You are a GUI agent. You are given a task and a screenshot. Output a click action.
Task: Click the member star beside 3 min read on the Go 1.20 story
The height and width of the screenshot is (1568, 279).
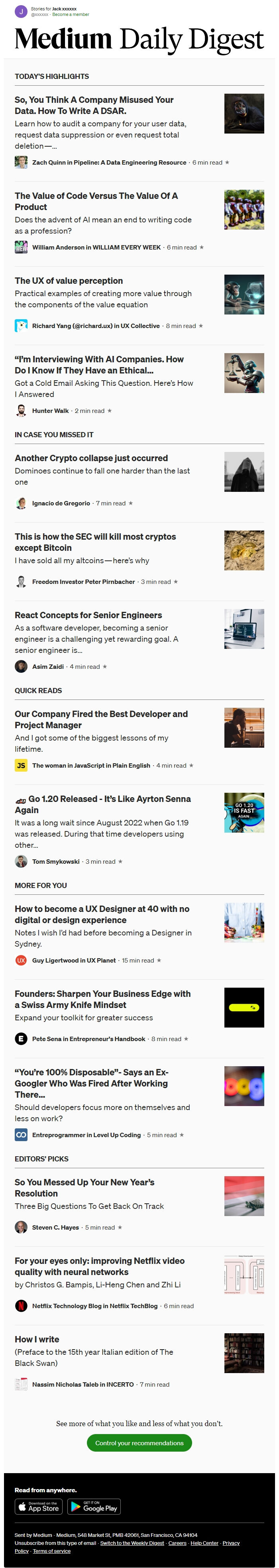tap(120, 861)
